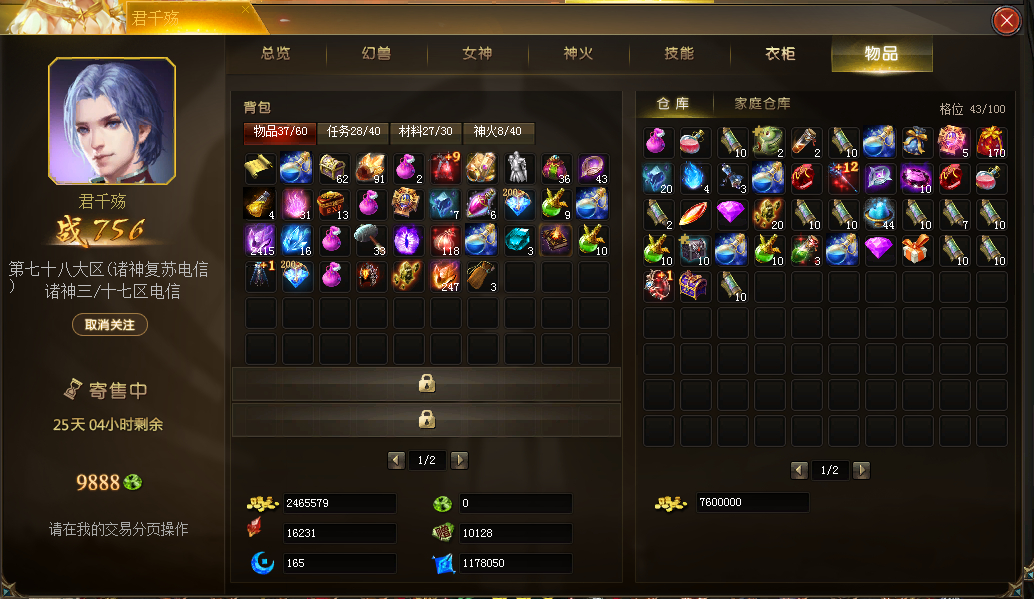The image size is (1034, 599).
Task: Click the character portrait of 君千殇
Action: 112,121
